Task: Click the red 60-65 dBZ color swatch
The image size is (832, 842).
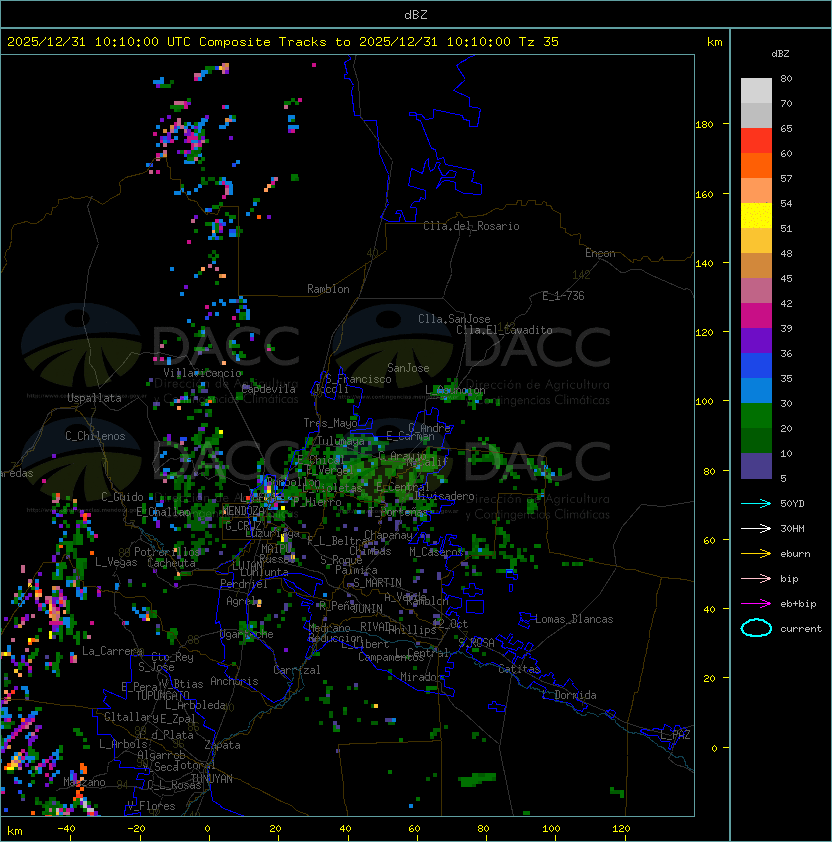Action: point(756,141)
